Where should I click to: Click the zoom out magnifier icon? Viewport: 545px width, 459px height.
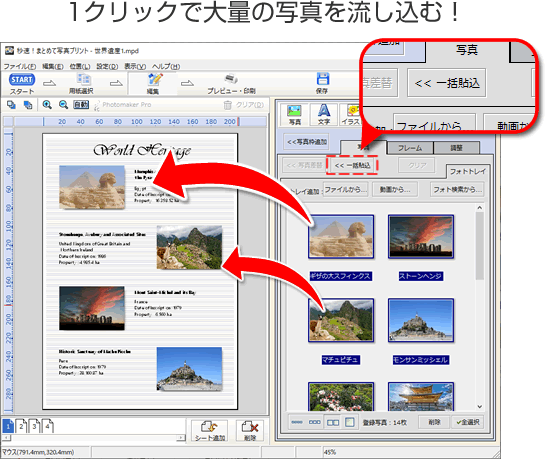point(63,105)
